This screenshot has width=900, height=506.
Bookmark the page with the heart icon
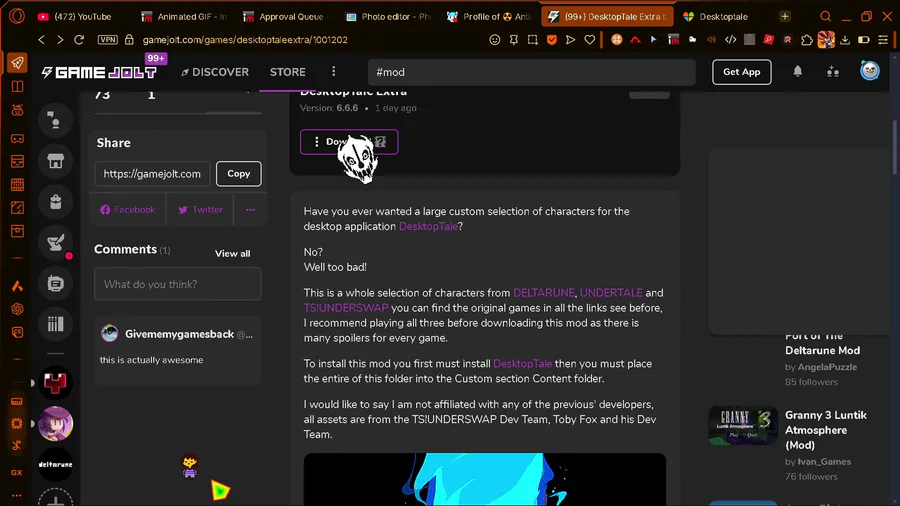pos(589,40)
